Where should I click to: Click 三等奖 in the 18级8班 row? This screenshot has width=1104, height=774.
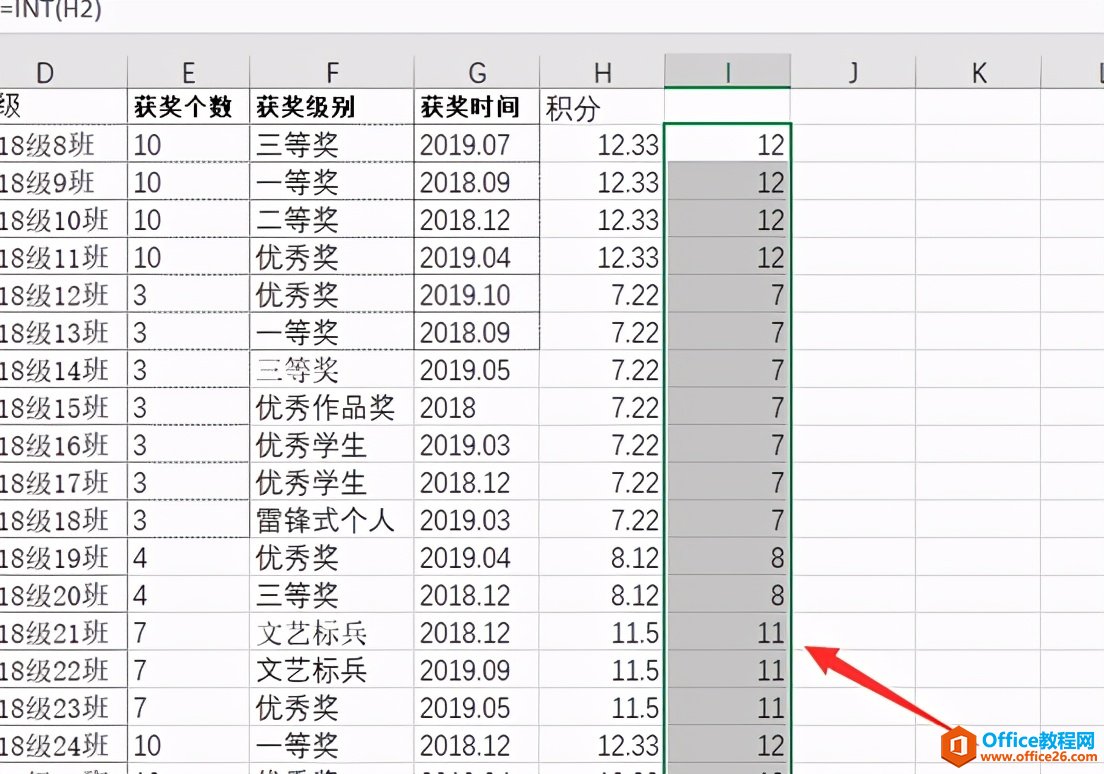[x=332, y=144]
